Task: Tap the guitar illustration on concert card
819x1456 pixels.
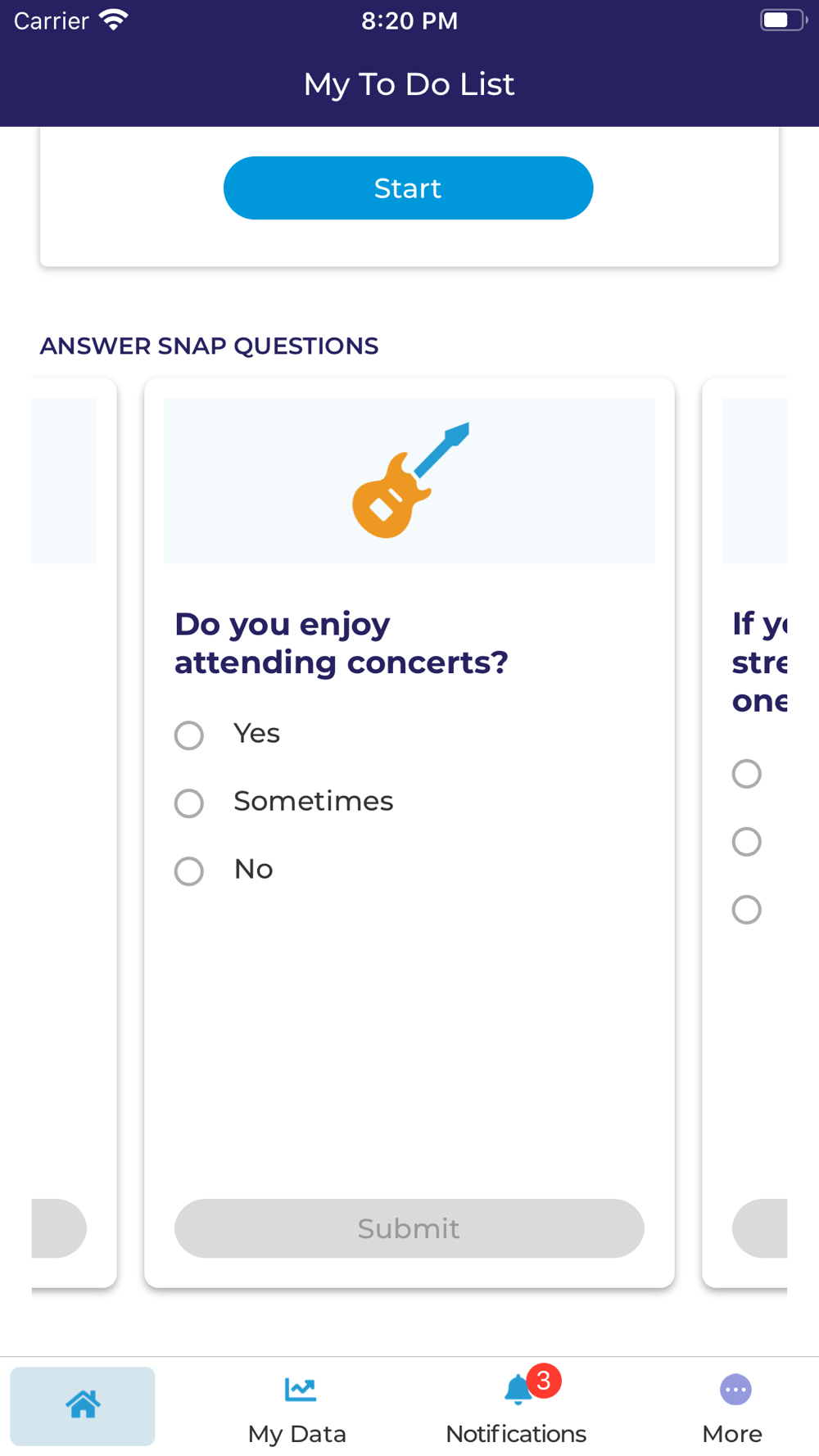Action: click(410, 480)
